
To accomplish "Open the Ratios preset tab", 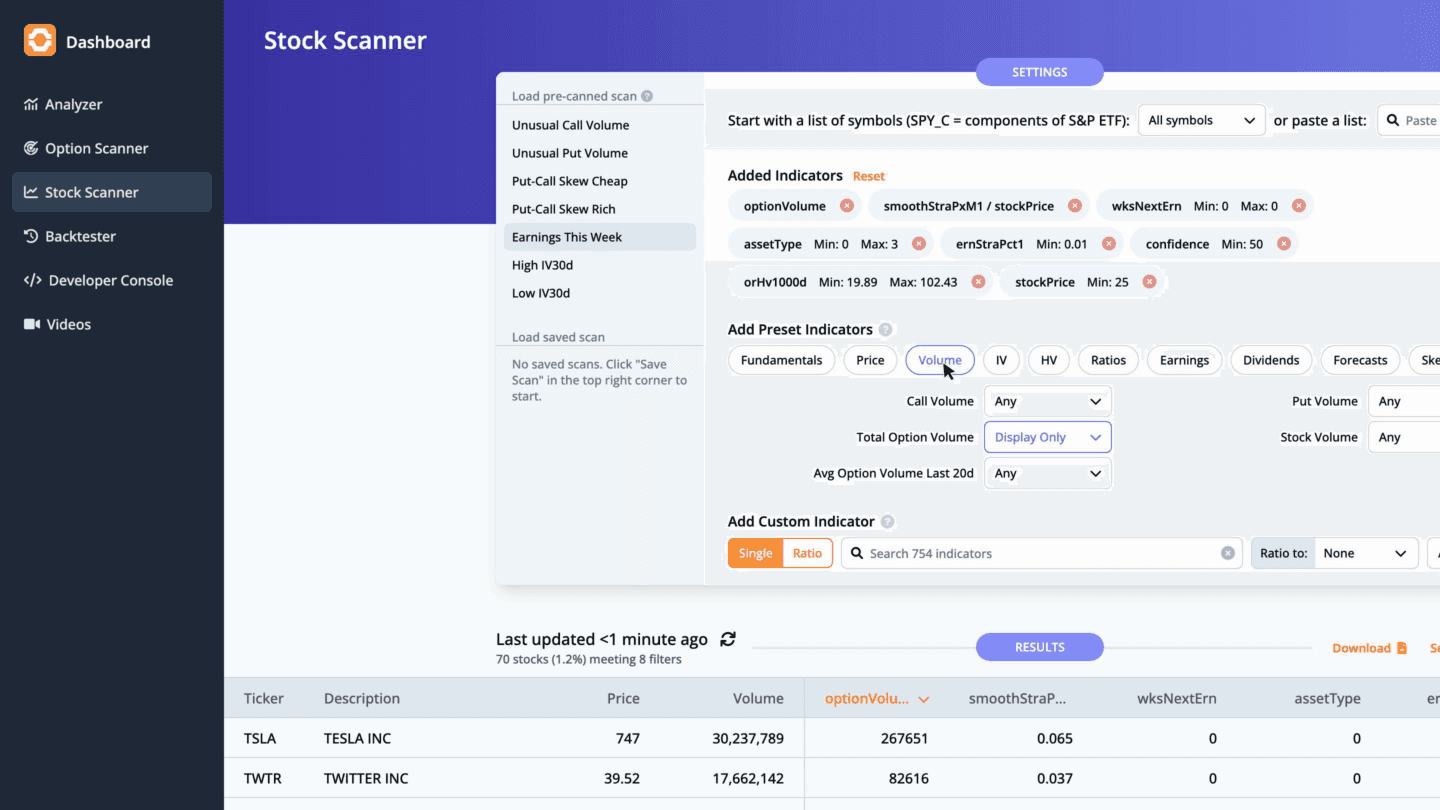I will coord(1108,360).
